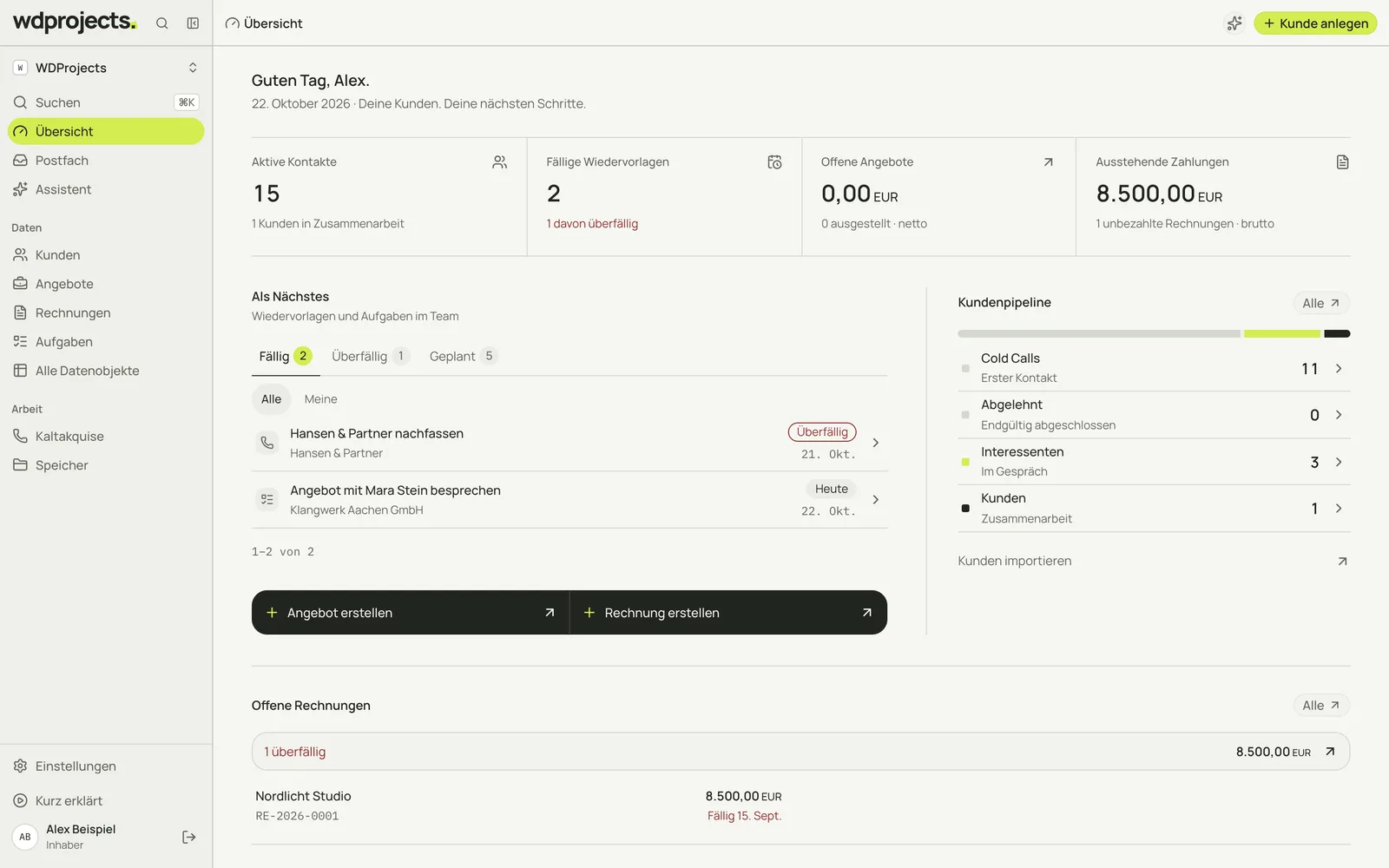Click the Heute badge on Klangwerk task
The width and height of the screenshot is (1389, 868).
tap(831, 490)
